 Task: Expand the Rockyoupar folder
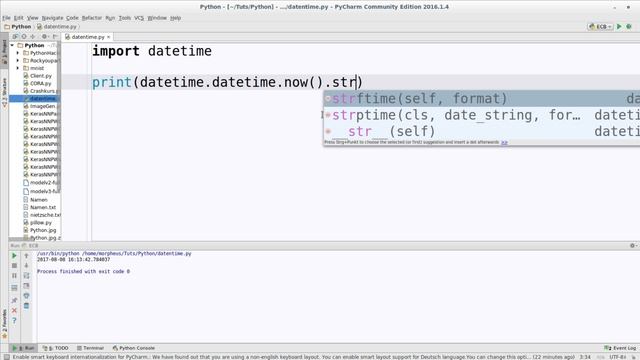[x=18, y=60]
